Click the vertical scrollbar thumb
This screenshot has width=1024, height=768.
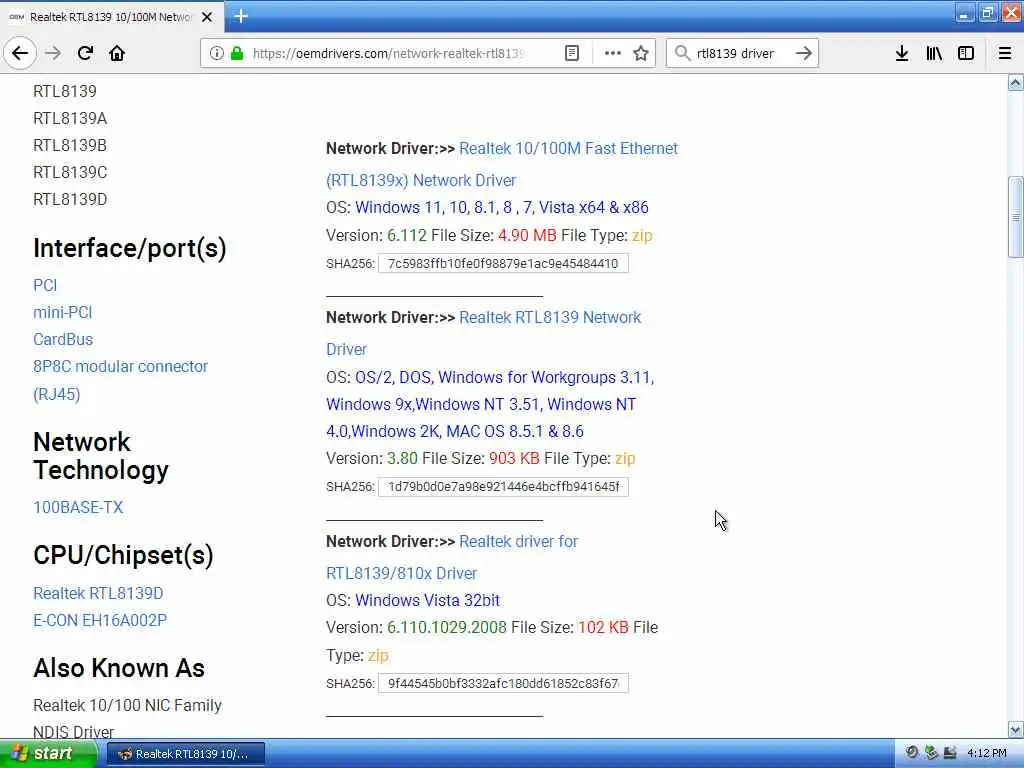click(1015, 217)
